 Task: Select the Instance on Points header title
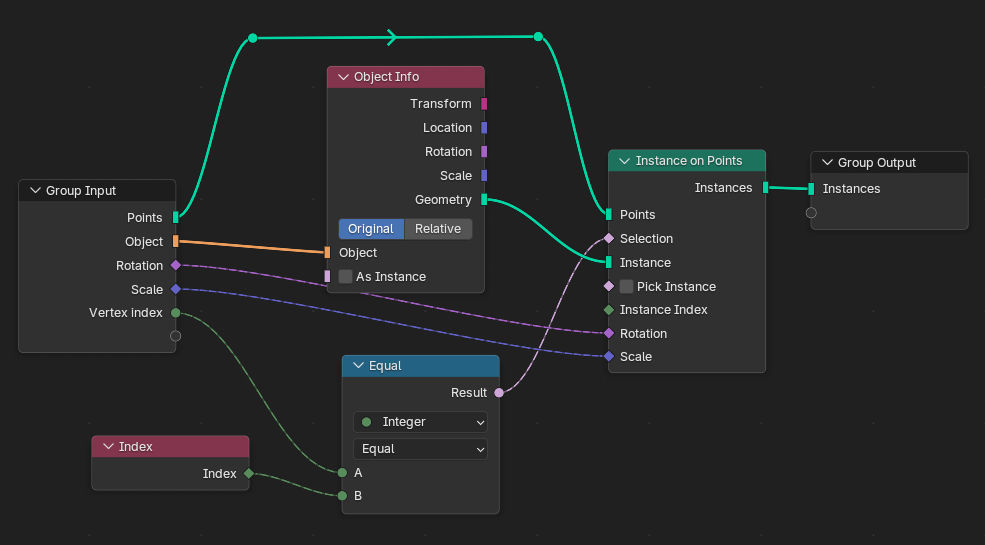689,161
